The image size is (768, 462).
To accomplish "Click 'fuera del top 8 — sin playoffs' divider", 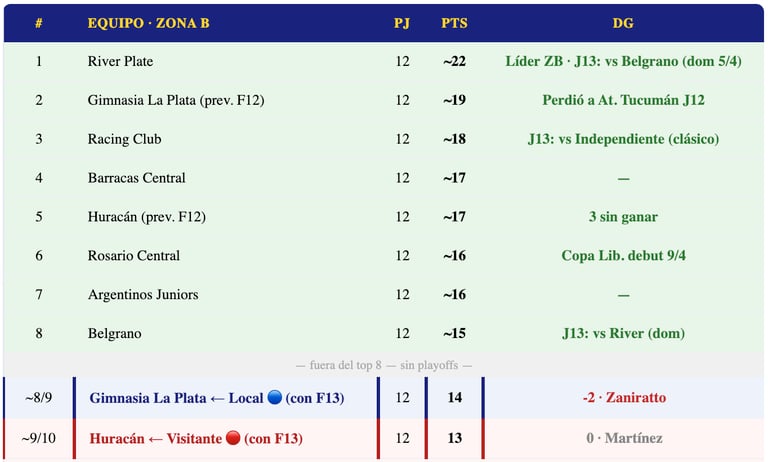I will tap(384, 365).
